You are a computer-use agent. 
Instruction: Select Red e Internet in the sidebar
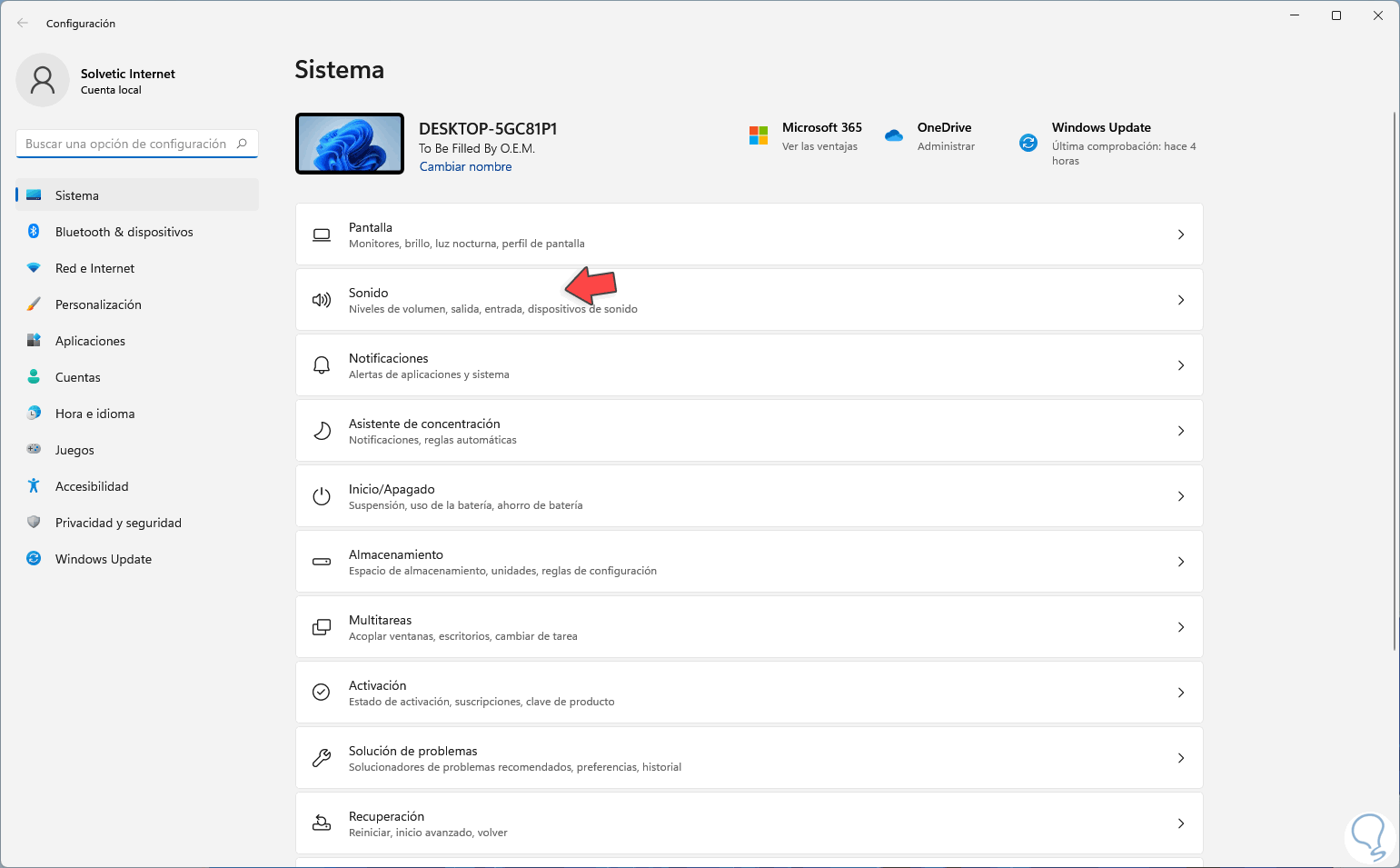pos(94,268)
